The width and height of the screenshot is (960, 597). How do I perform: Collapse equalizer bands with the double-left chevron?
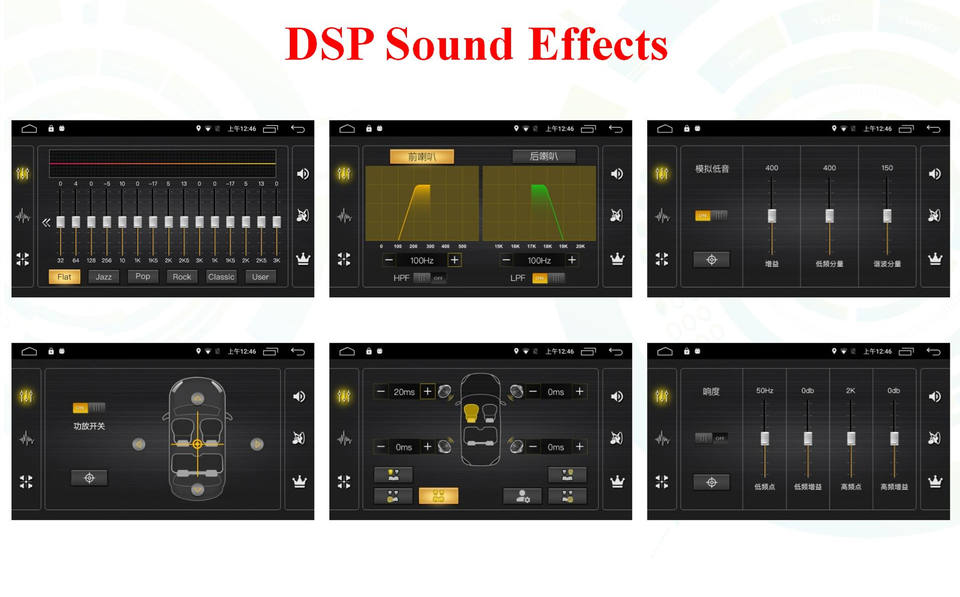point(46,222)
